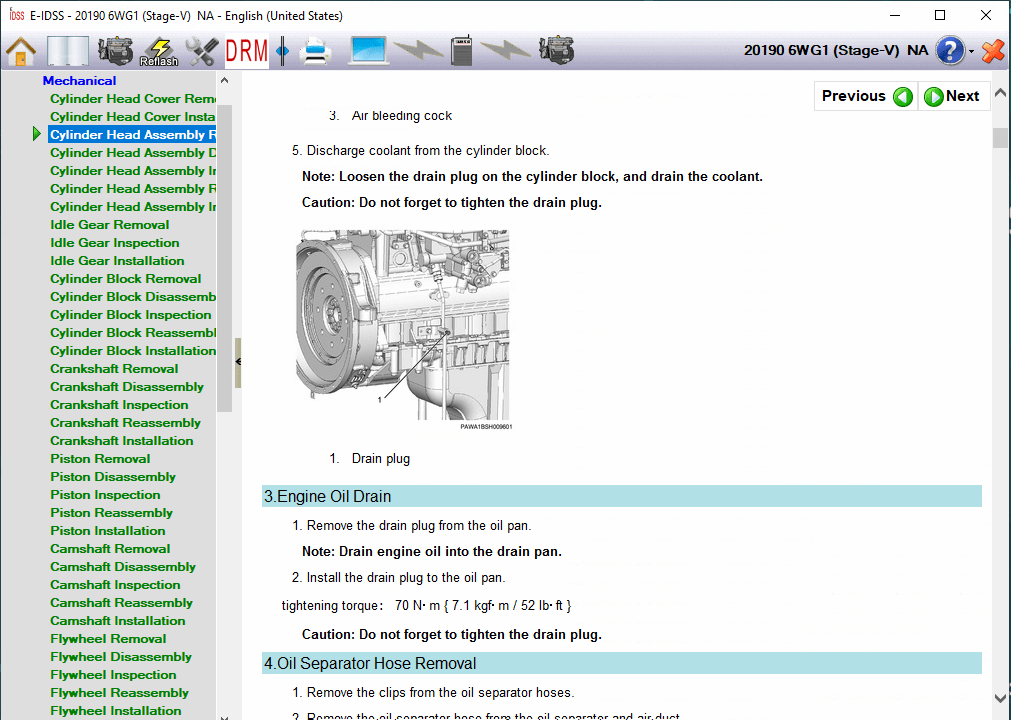Go to Next page
The width and height of the screenshot is (1011, 720).
coord(952,96)
